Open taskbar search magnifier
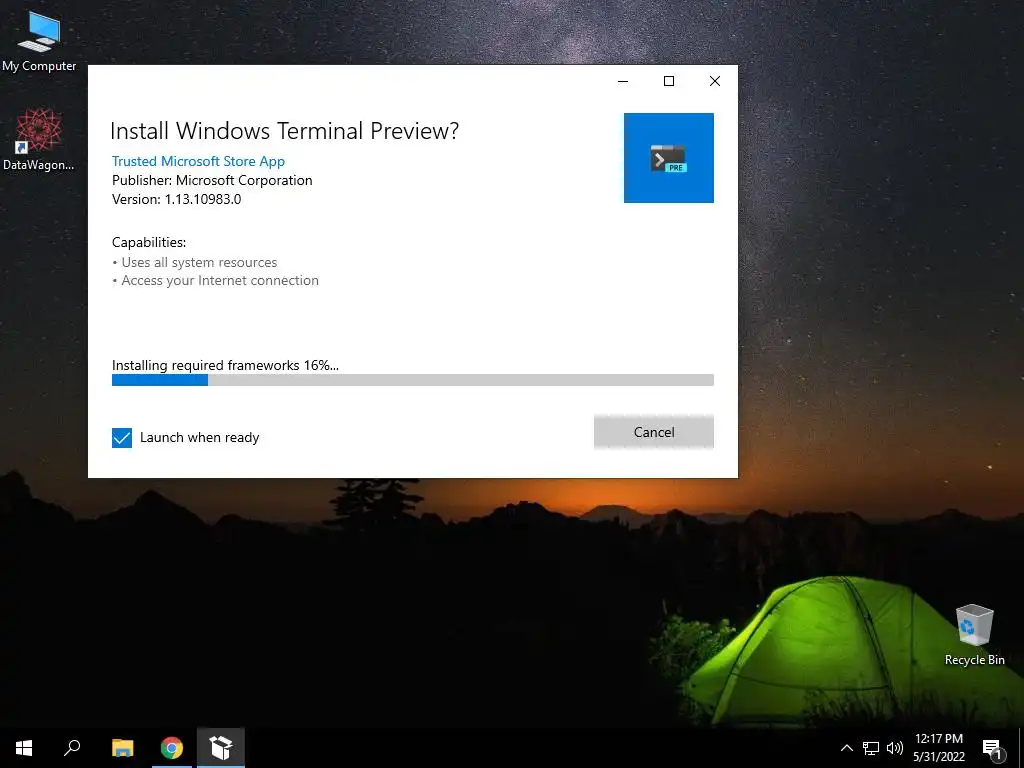This screenshot has width=1024, height=768. click(x=72, y=748)
